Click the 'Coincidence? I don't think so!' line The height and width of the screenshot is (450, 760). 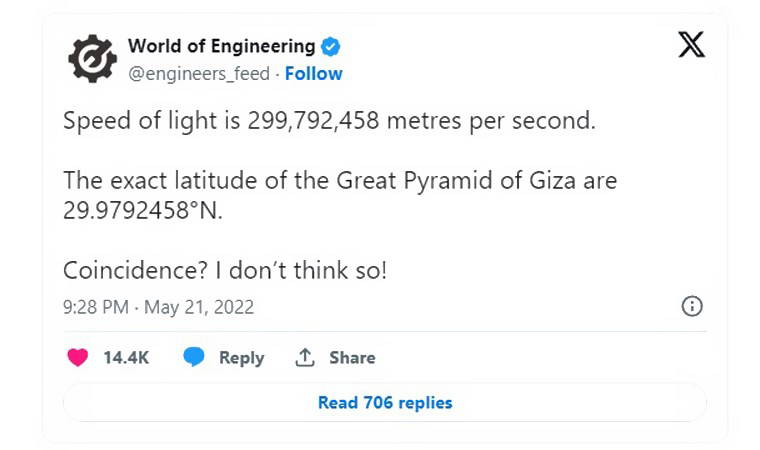tap(224, 270)
